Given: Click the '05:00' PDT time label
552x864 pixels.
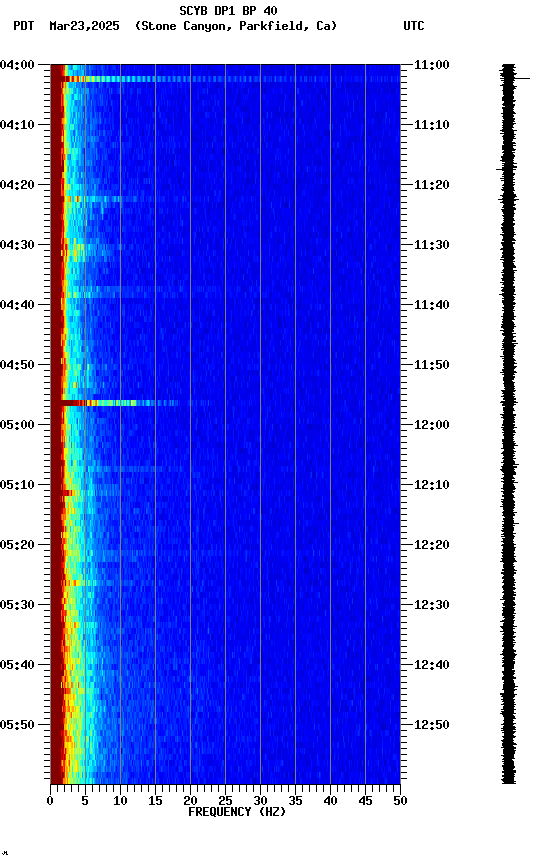Looking at the screenshot, I should tap(17, 425).
